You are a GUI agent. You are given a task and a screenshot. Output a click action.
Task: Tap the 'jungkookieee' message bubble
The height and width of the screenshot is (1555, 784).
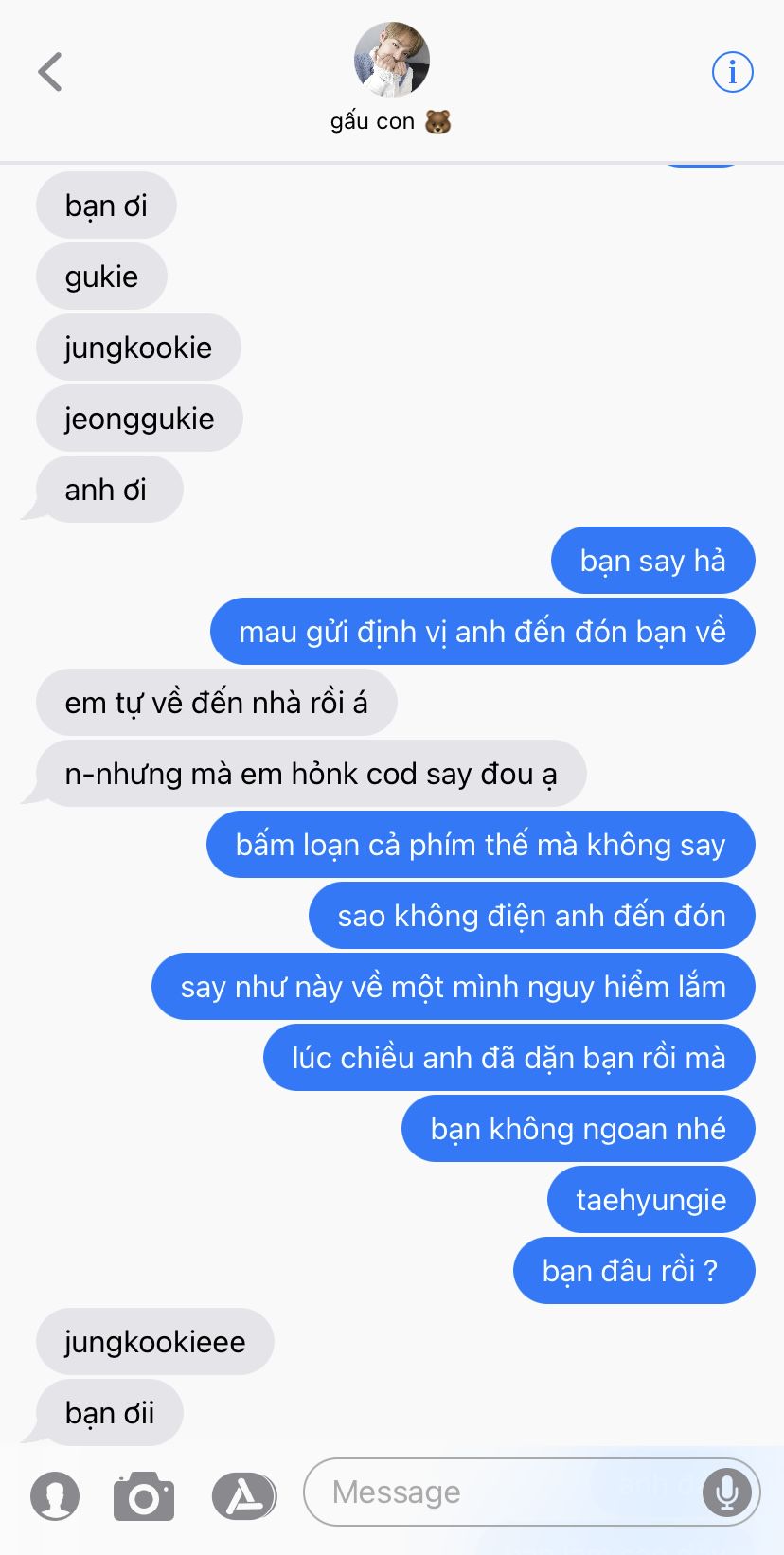[x=155, y=1342]
